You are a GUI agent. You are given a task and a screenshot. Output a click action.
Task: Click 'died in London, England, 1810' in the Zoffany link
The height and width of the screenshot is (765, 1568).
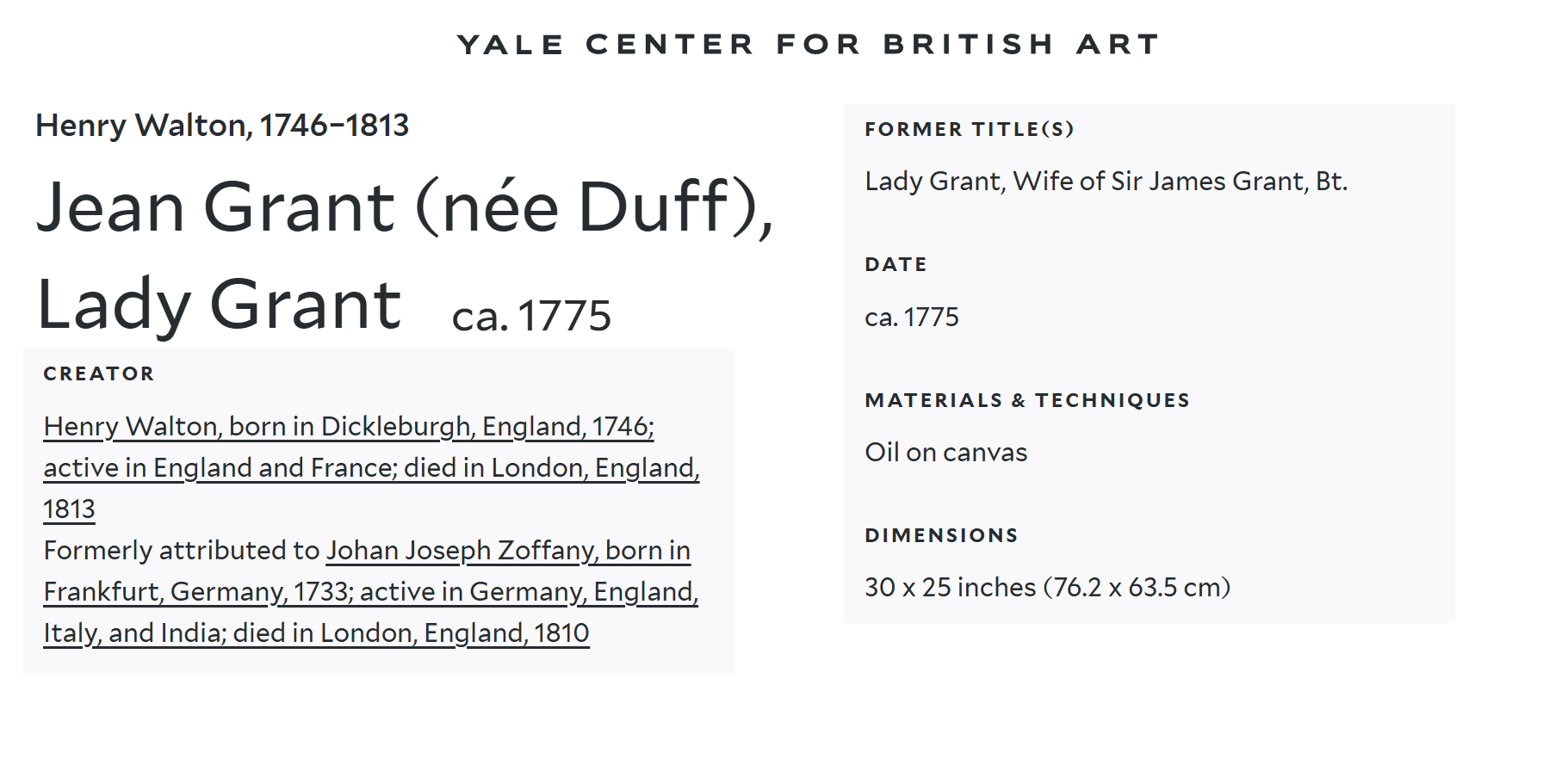411,632
